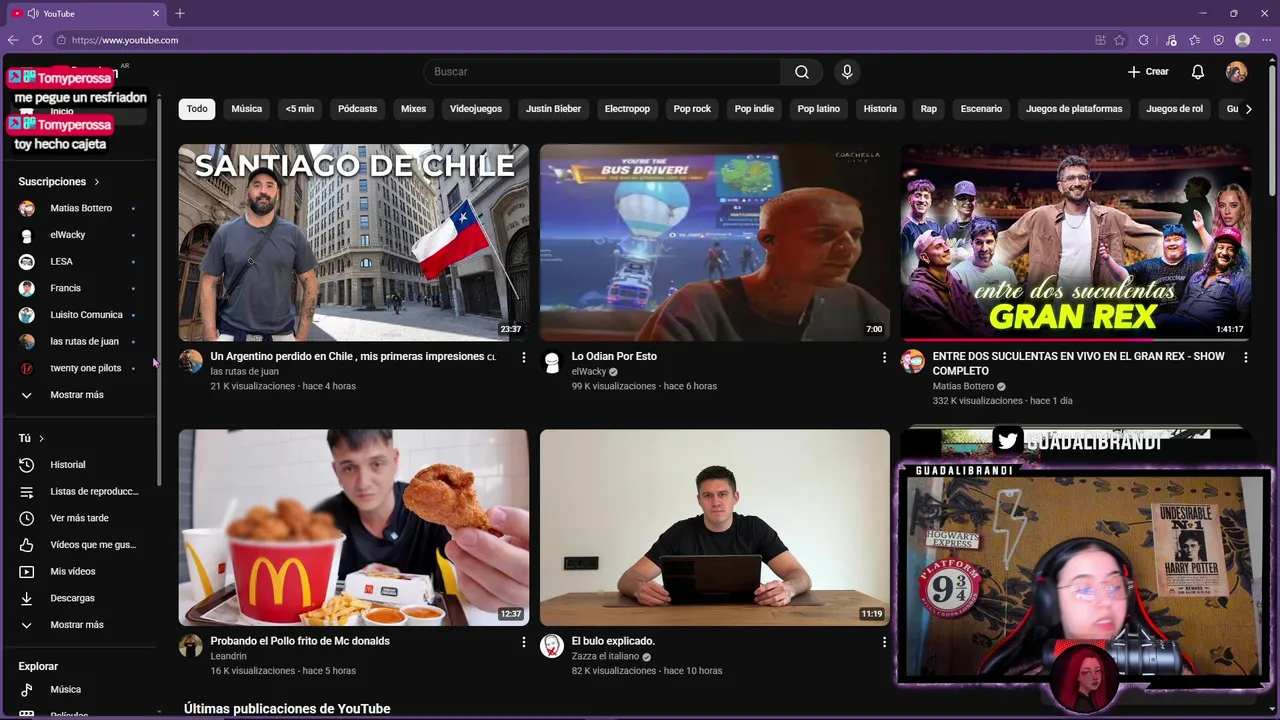Click the search magnifier button

[x=802, y=72]
